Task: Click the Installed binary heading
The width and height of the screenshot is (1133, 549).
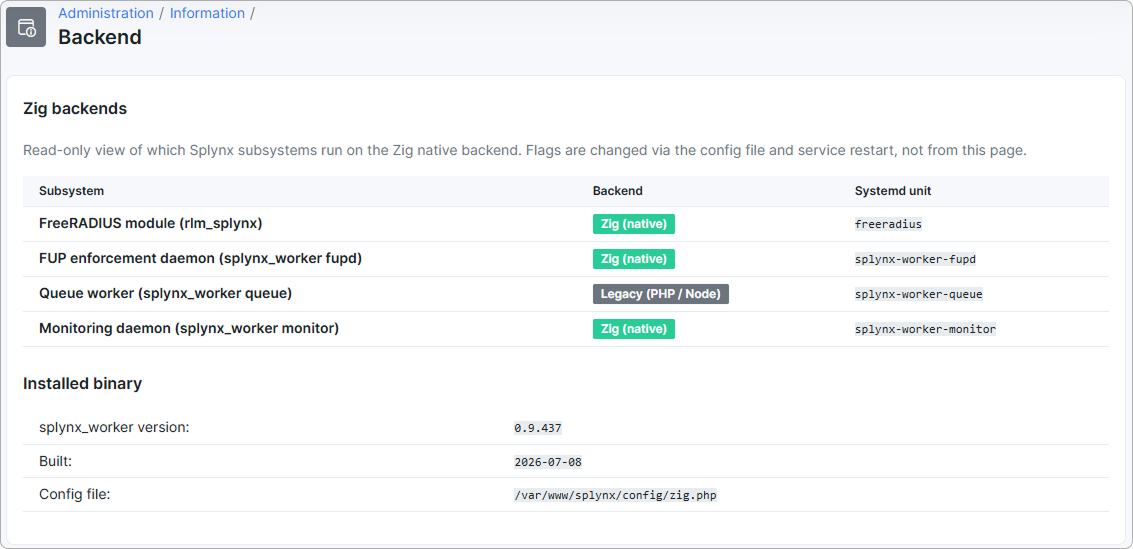Action: [x=82, y=384]
